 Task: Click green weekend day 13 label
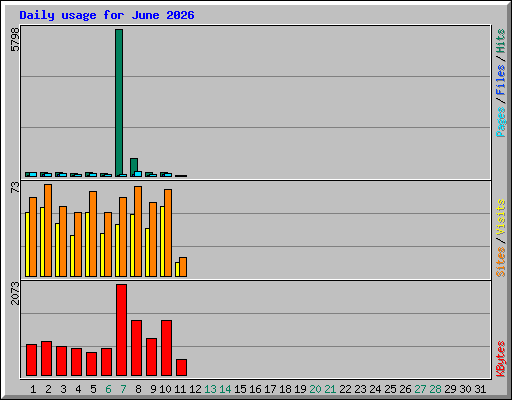[x=210, y=389]
